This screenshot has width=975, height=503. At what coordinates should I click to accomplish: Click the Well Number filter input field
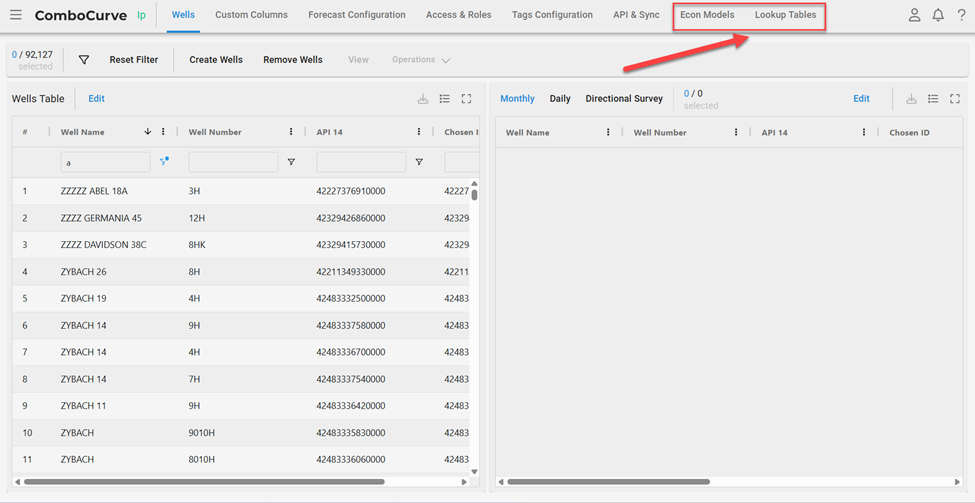233,162
